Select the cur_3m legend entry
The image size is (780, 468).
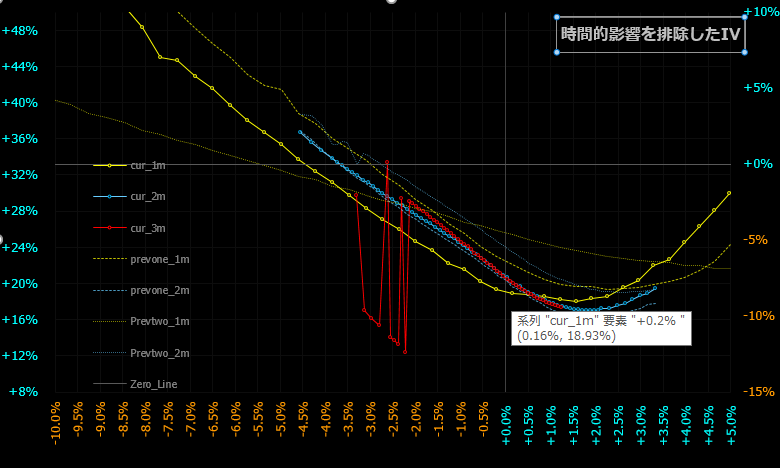pos(129,228)
